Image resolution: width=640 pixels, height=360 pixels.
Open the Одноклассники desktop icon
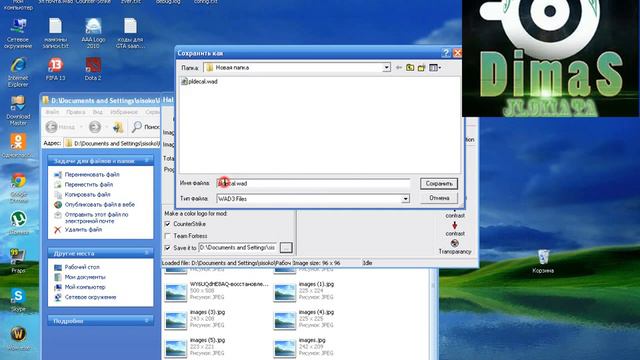coord(18,146)
